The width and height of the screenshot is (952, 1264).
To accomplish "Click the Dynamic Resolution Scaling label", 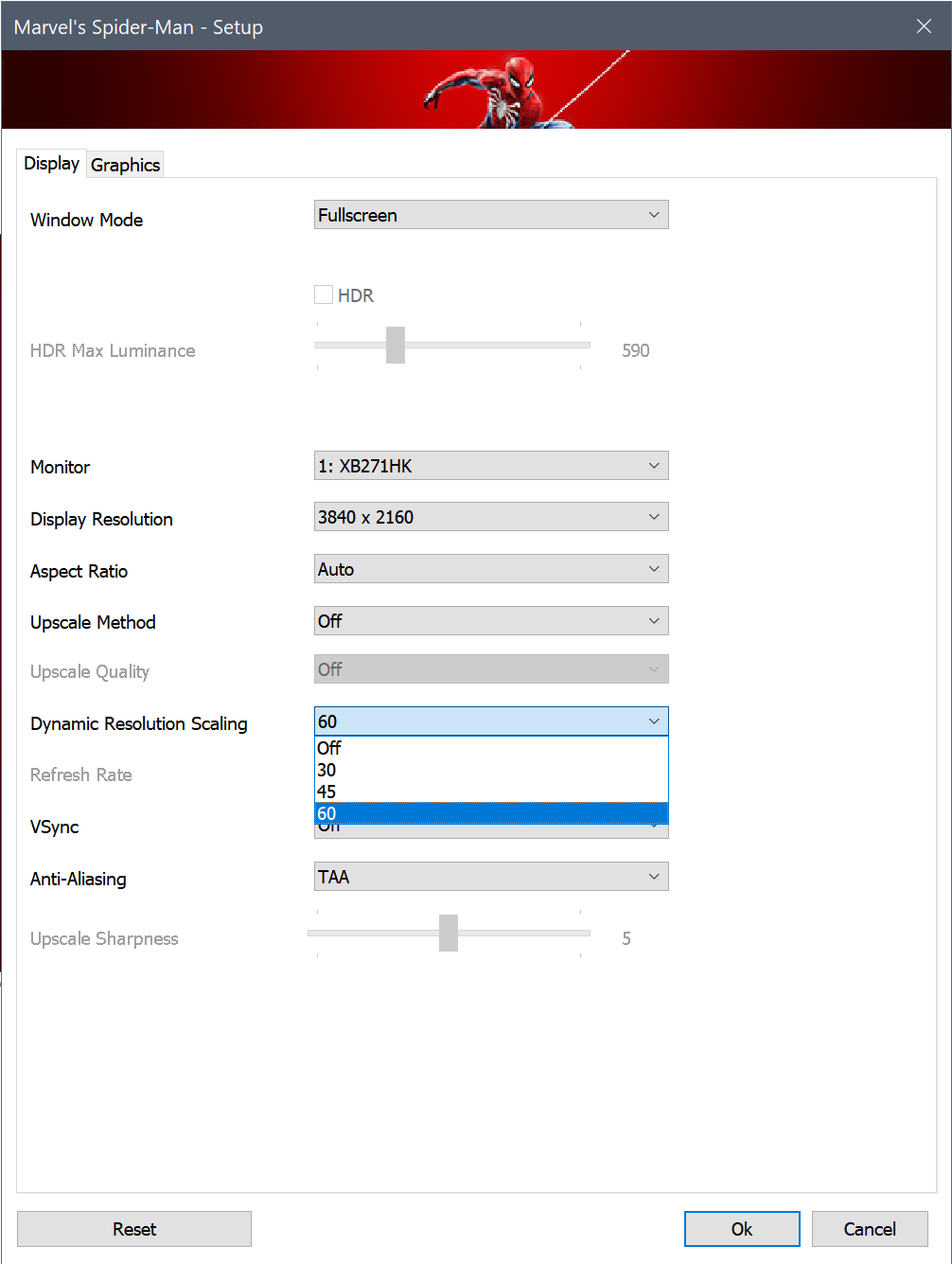I will (x=139, y=723).
